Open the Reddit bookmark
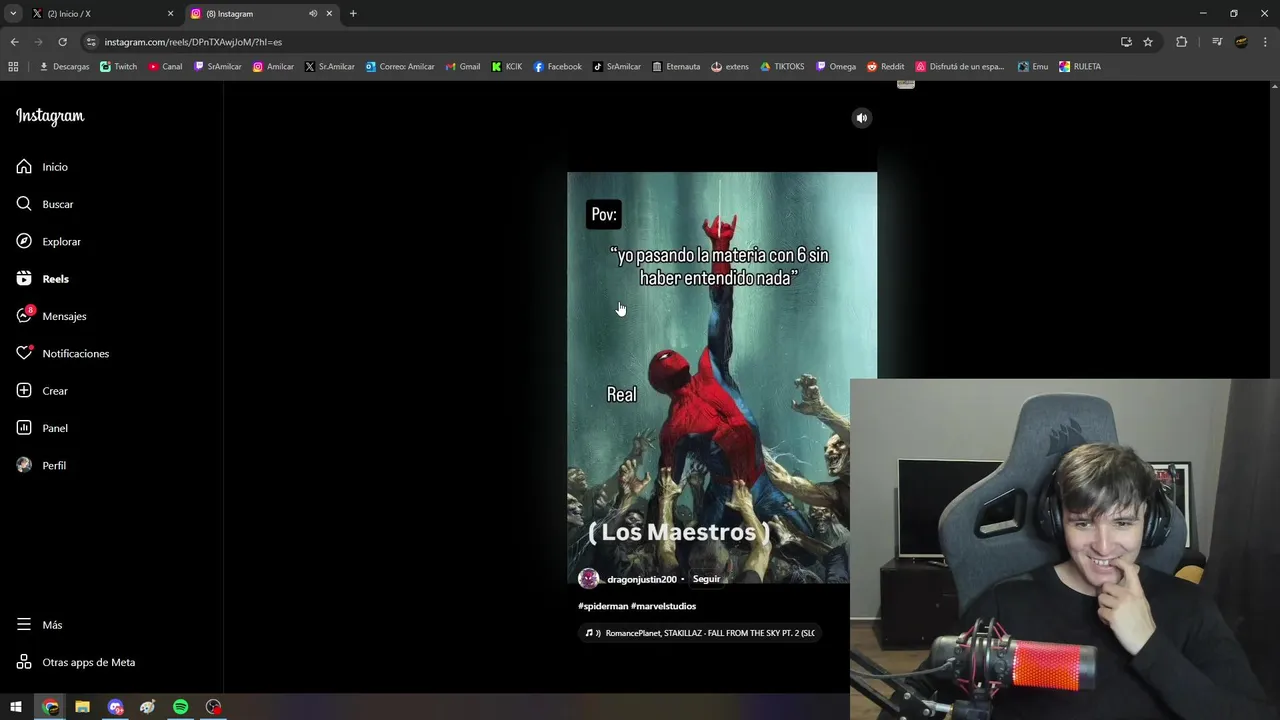Image resolution: width=1280 pixels, height=720 pixels. [x=886, y=67]
